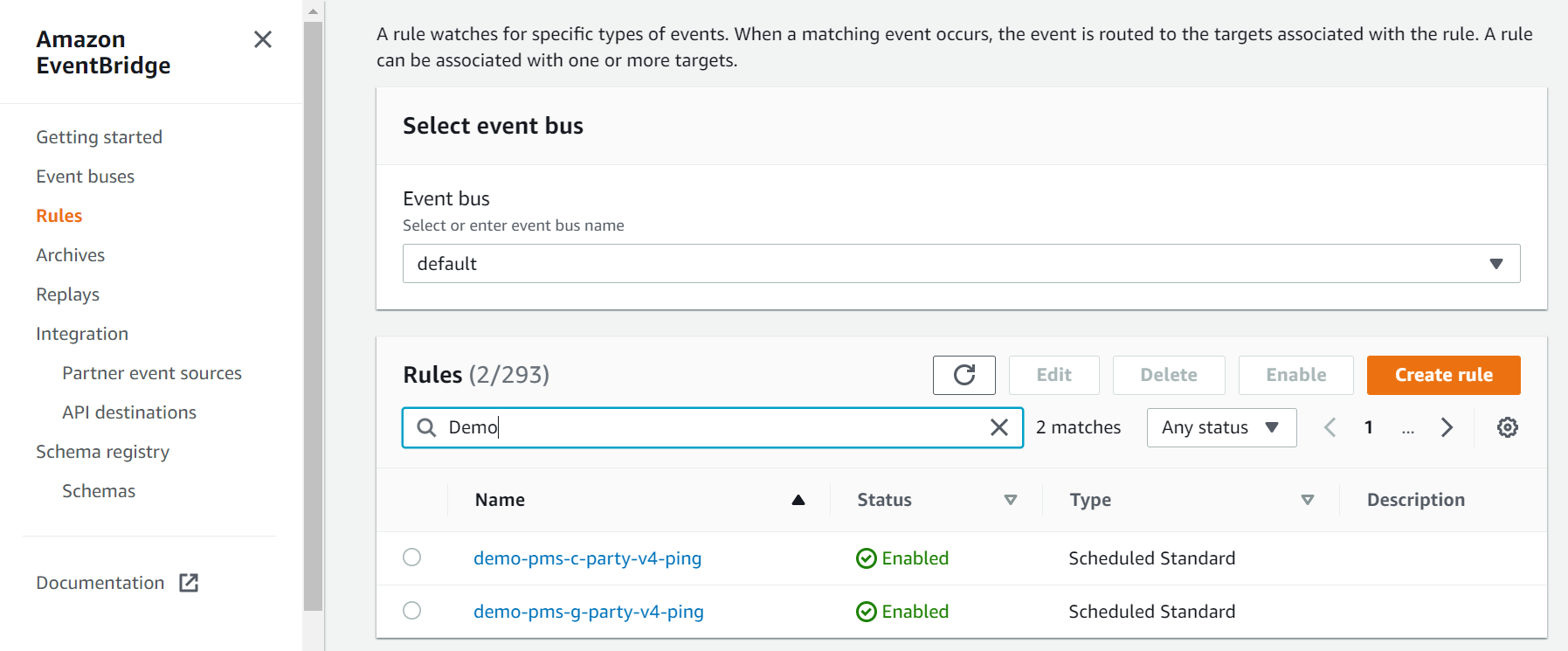Sort by the Status column arrow

pos(1010,500)
